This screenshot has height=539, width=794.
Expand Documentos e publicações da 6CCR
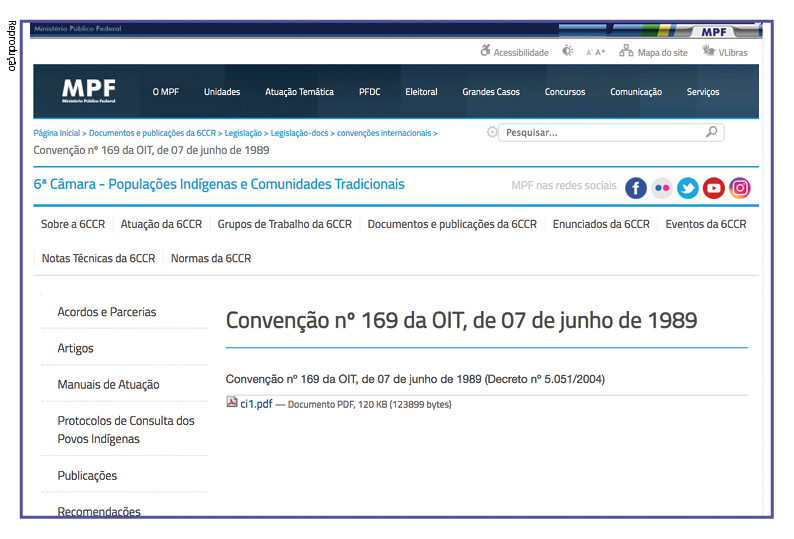click(x=452, y=224)
